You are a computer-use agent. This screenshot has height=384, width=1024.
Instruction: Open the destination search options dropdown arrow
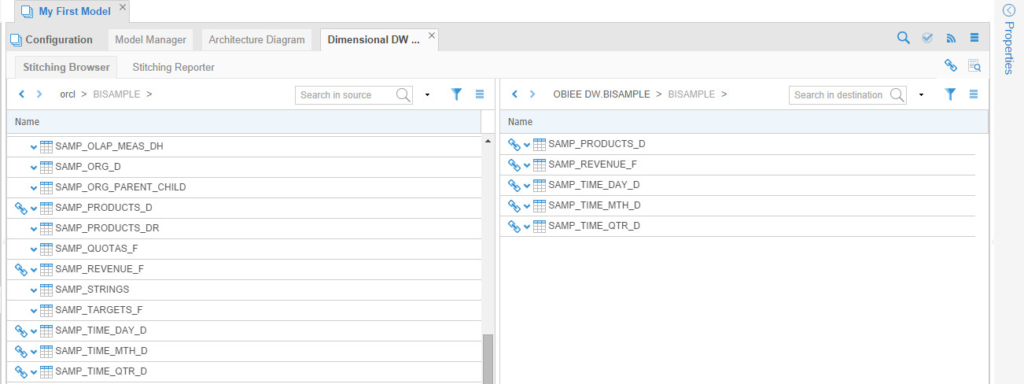tap(921, 95)
